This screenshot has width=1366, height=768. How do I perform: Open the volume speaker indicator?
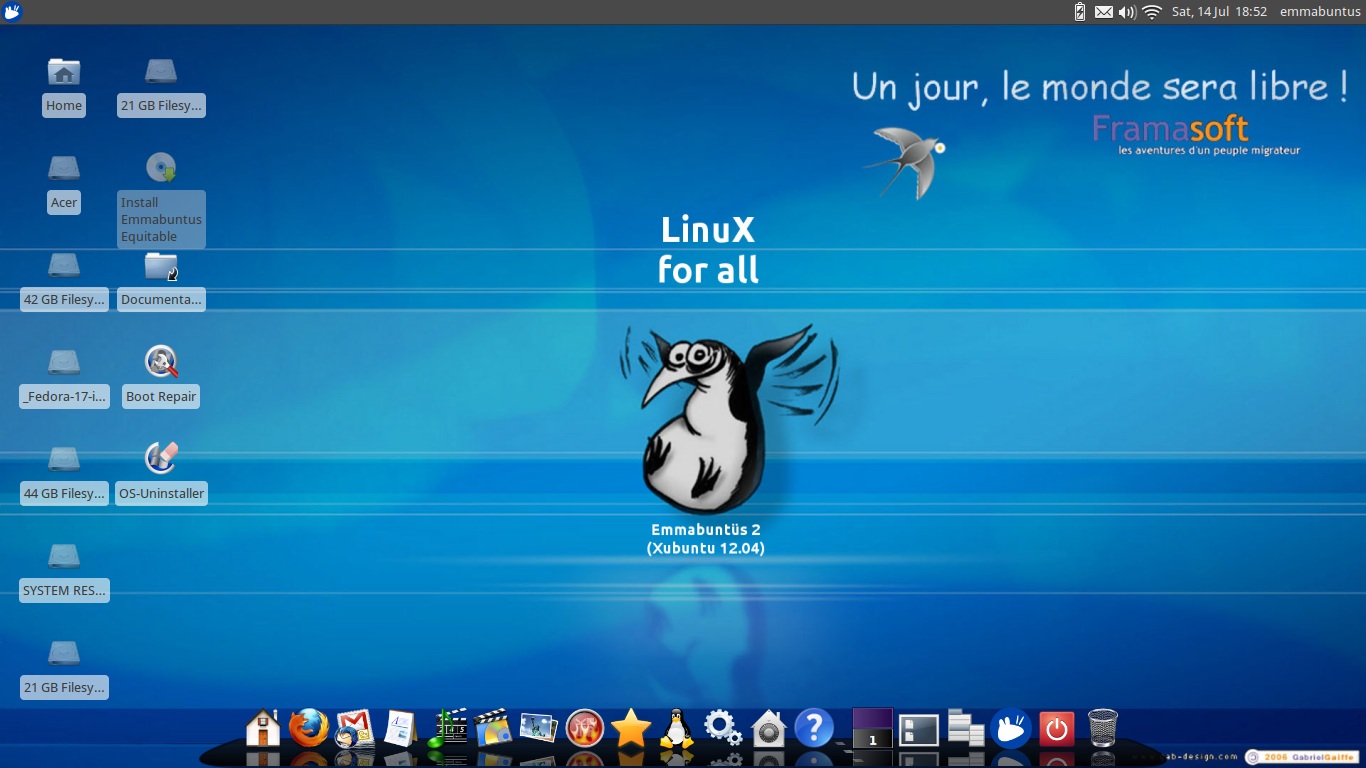1127,12
